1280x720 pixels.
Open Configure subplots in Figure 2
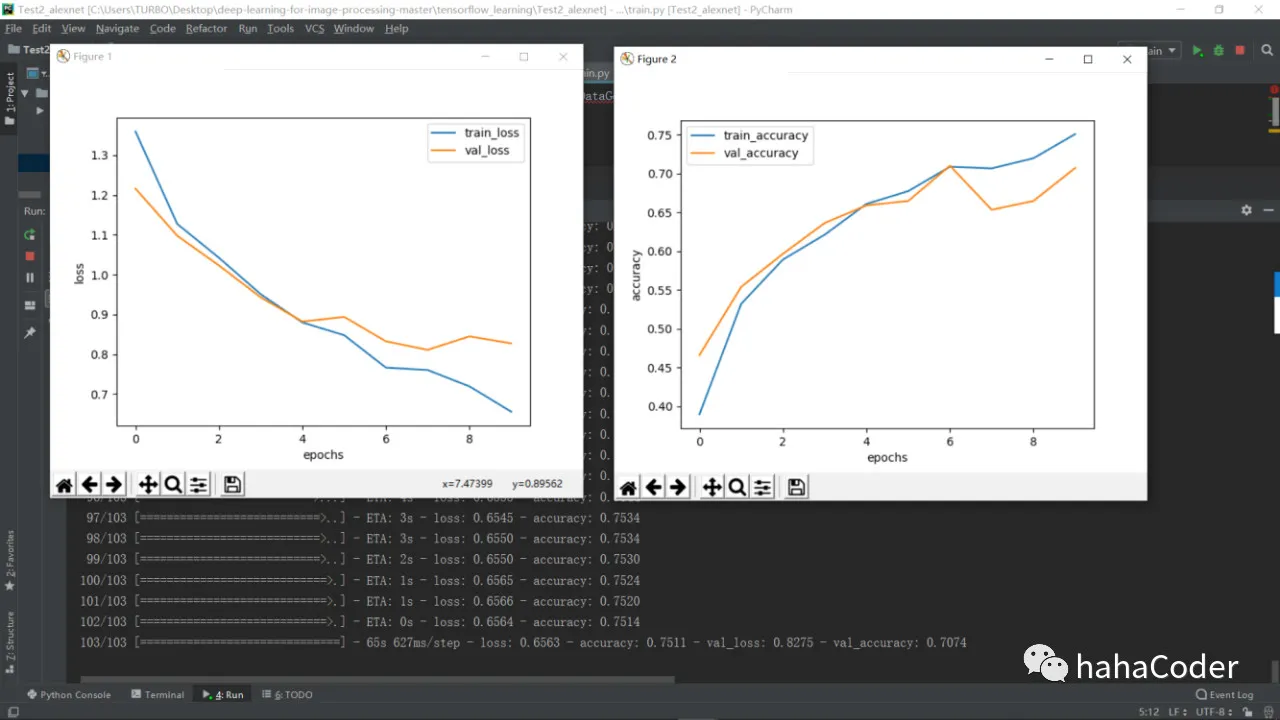pyautogui.click(x=762, y=487)
